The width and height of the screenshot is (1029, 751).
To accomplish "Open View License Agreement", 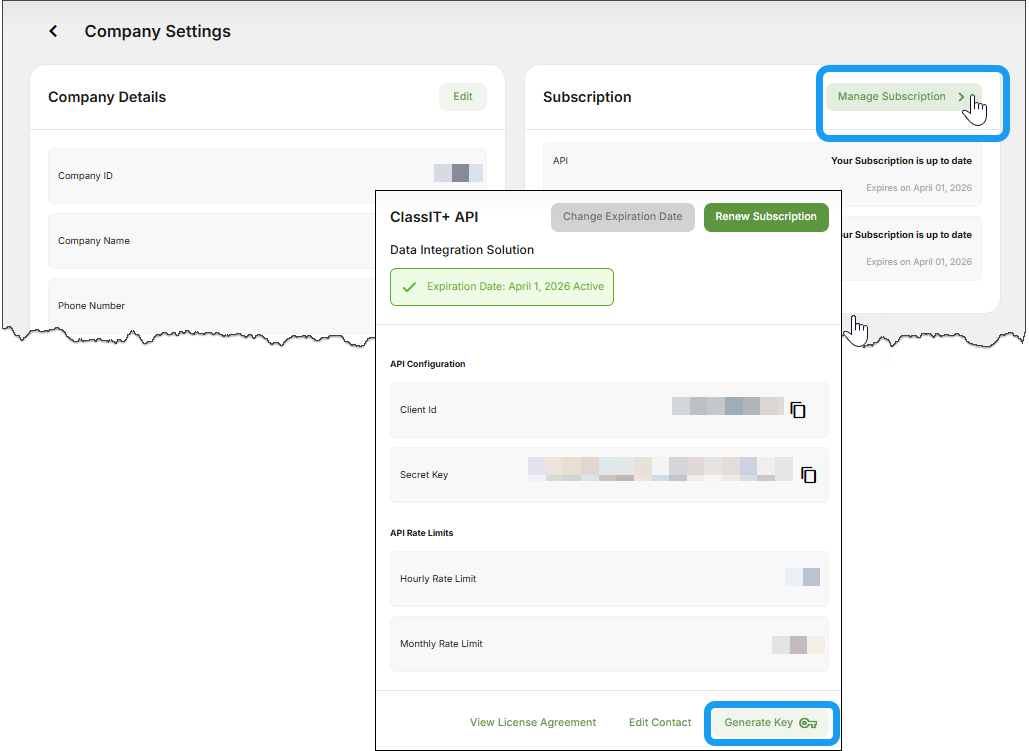I will [532, 722].
